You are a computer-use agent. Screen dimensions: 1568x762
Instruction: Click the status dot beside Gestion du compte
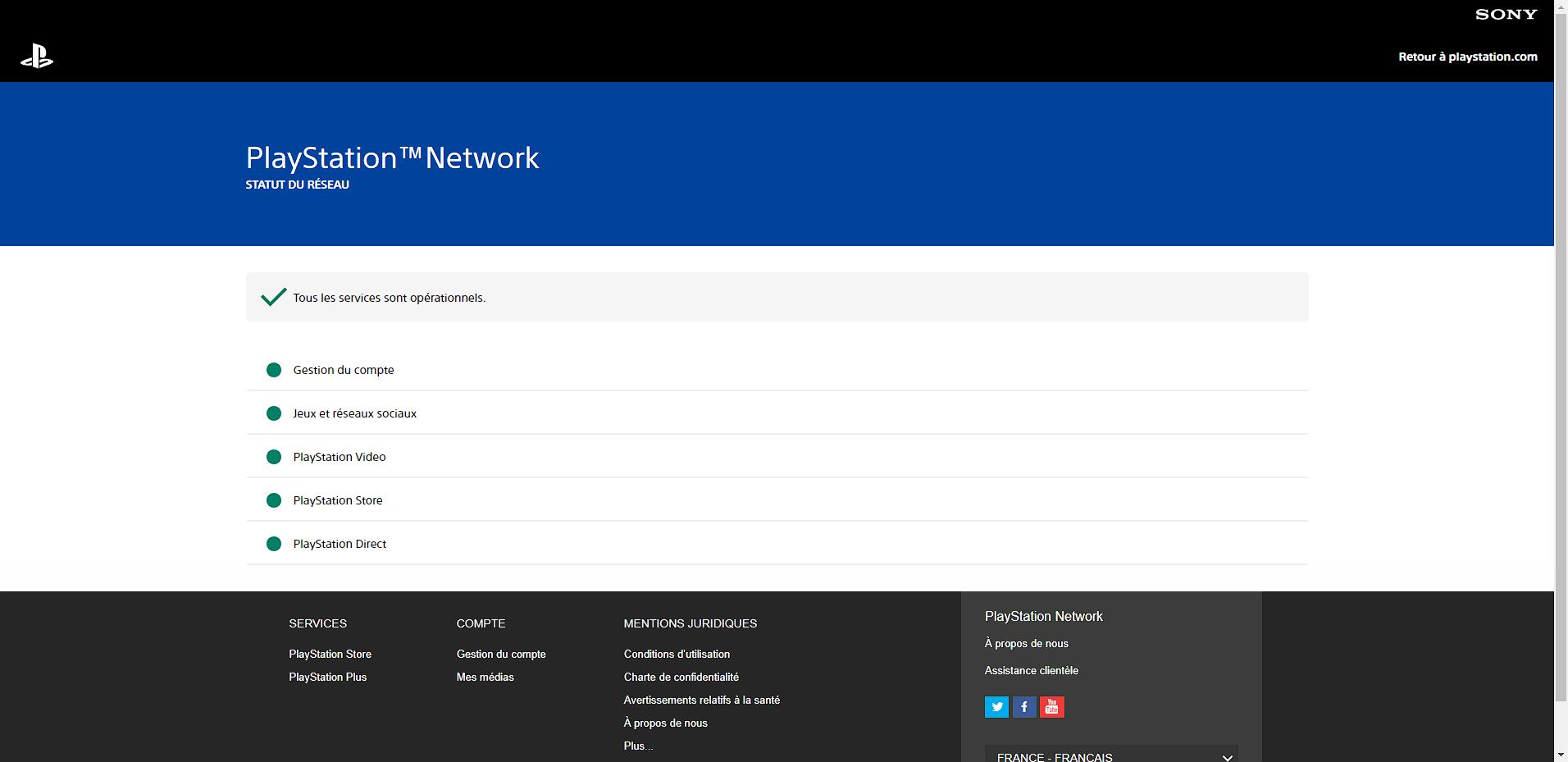[x=273, y=370]
